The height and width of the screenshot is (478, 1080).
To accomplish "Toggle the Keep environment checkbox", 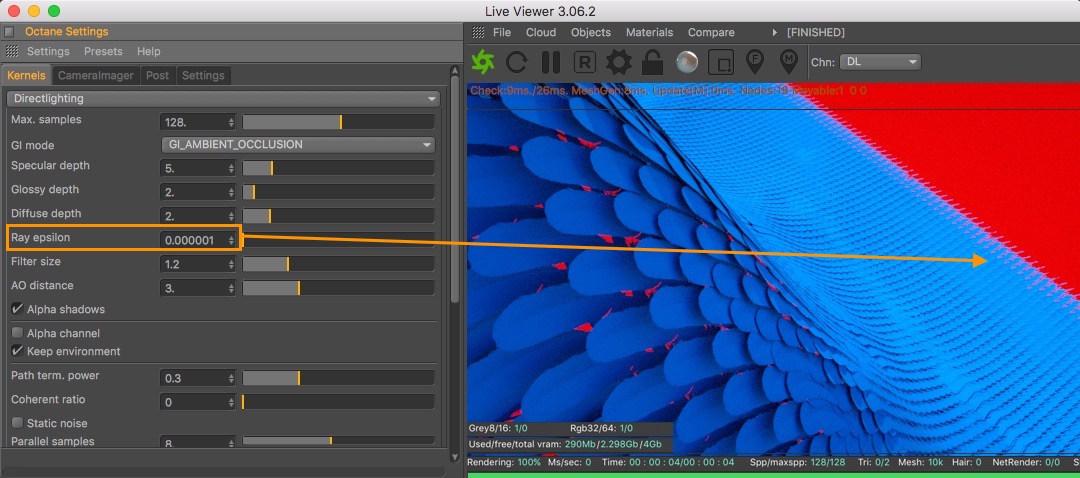I will (x=17, y=351).
